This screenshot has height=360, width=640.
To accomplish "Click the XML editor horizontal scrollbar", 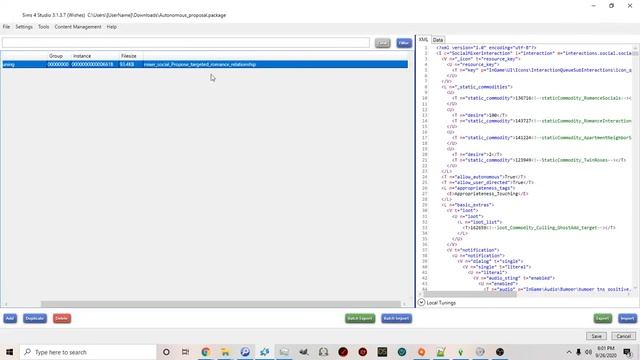I will click(x=469, y=294).
